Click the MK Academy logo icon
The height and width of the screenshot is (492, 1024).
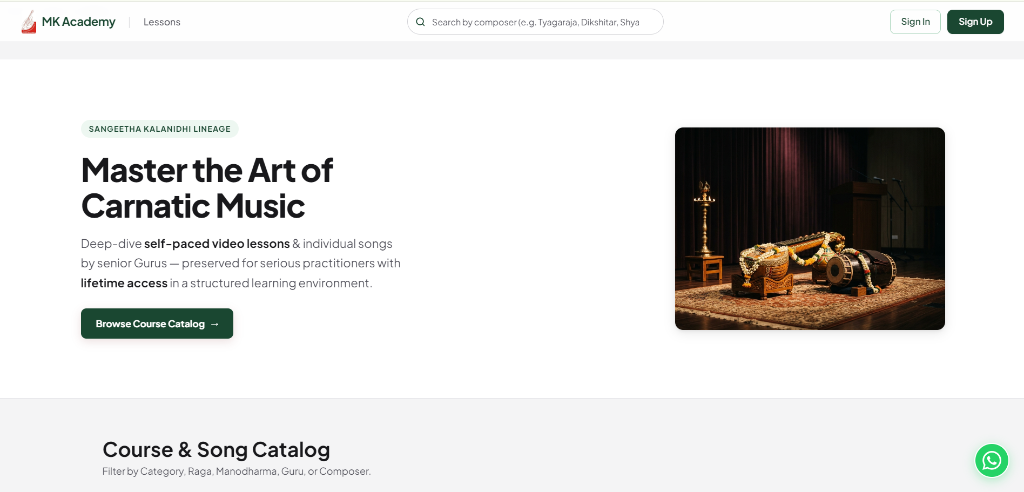pyautogui.click(x=29, y=22)
